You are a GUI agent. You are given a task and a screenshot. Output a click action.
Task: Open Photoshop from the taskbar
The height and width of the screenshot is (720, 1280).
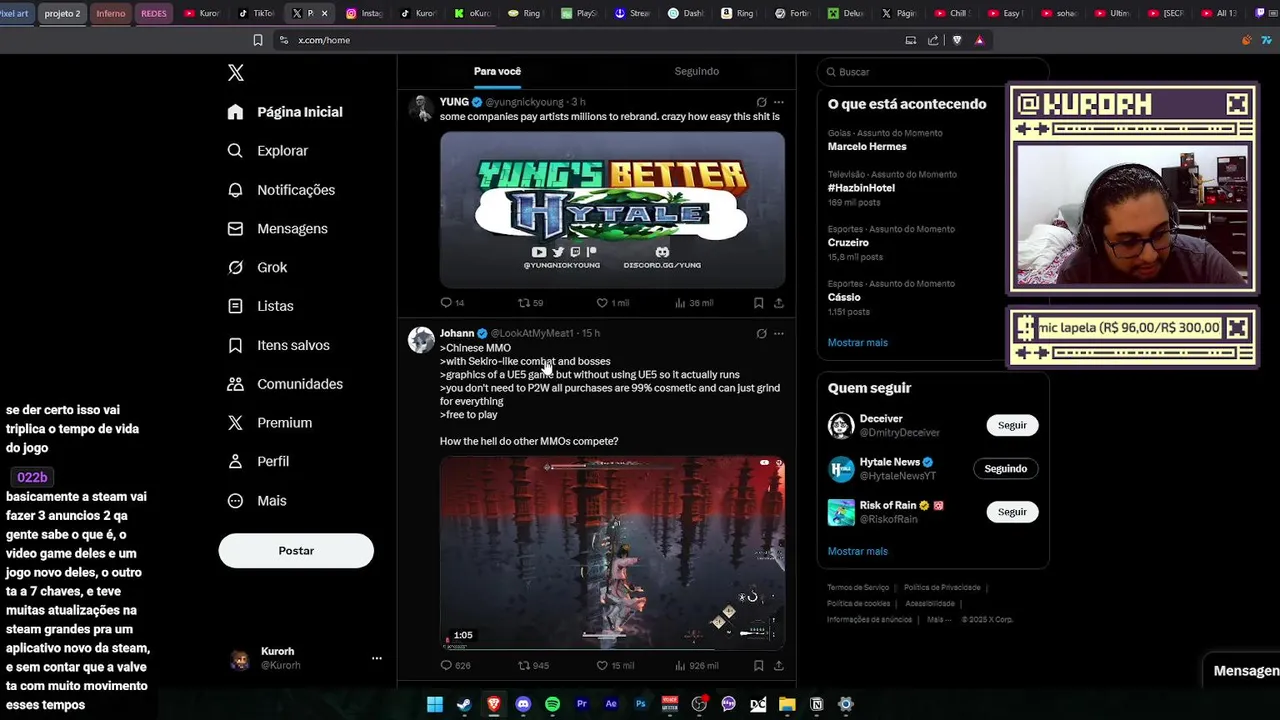click(x=641, y=704)
